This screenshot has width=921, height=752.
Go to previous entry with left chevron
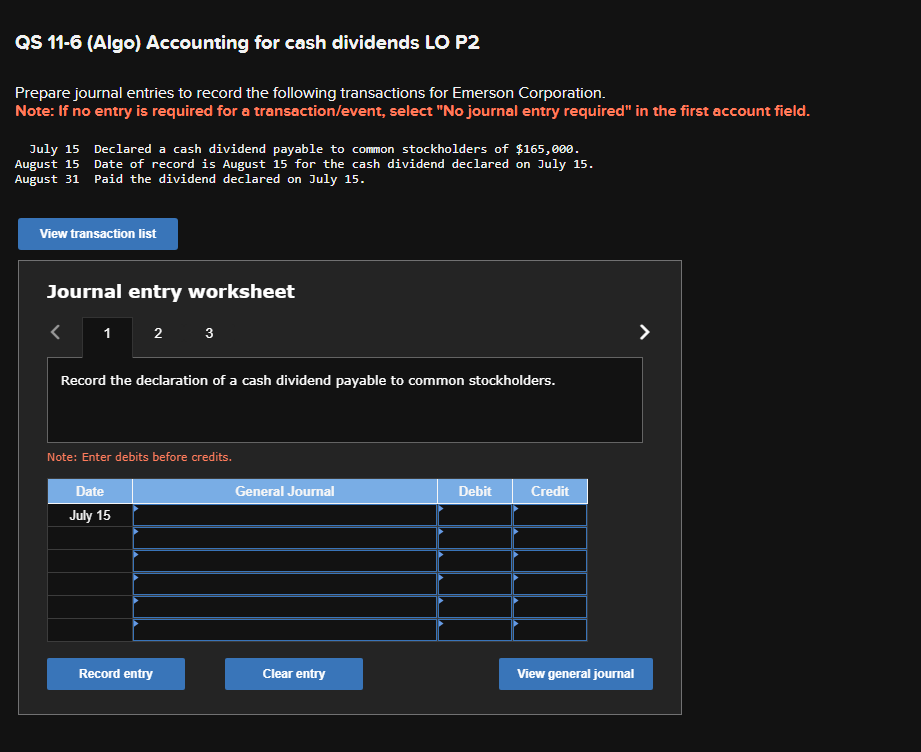point(55,333)
